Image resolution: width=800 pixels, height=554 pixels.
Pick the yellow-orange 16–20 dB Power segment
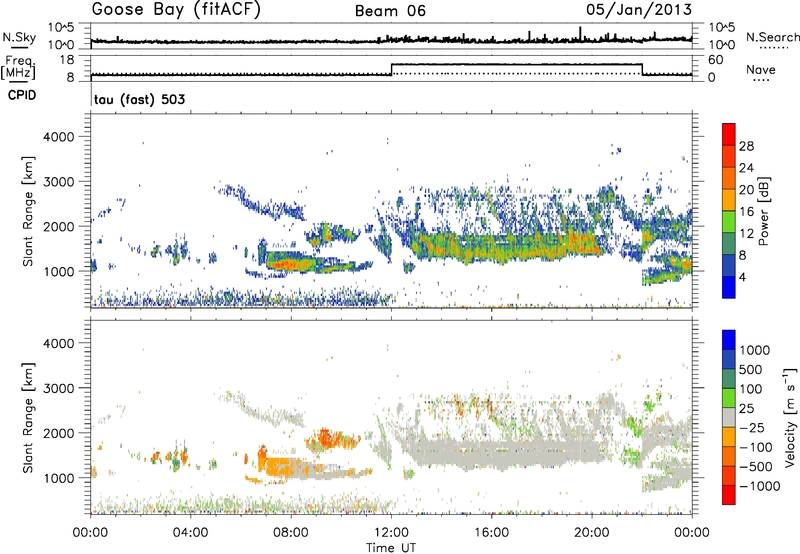pyautogui.click(x=729, y=200)
